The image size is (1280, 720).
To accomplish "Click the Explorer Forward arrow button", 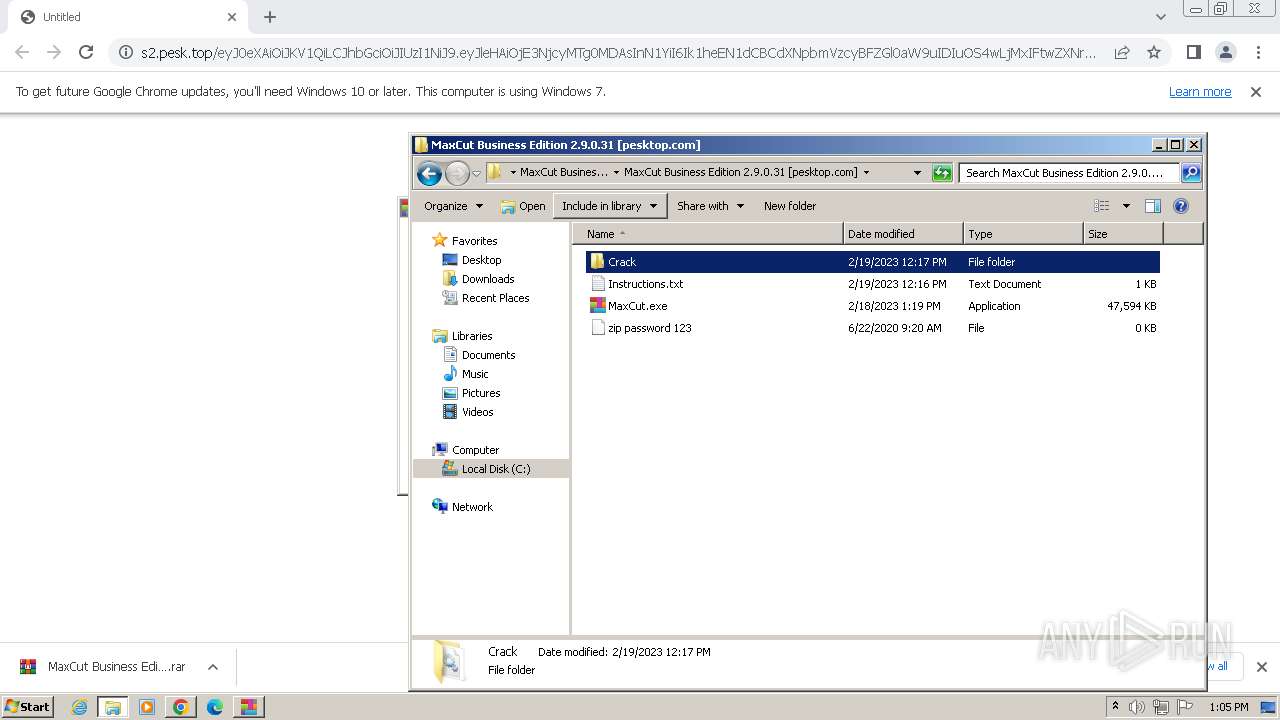I will click(457, 173).
